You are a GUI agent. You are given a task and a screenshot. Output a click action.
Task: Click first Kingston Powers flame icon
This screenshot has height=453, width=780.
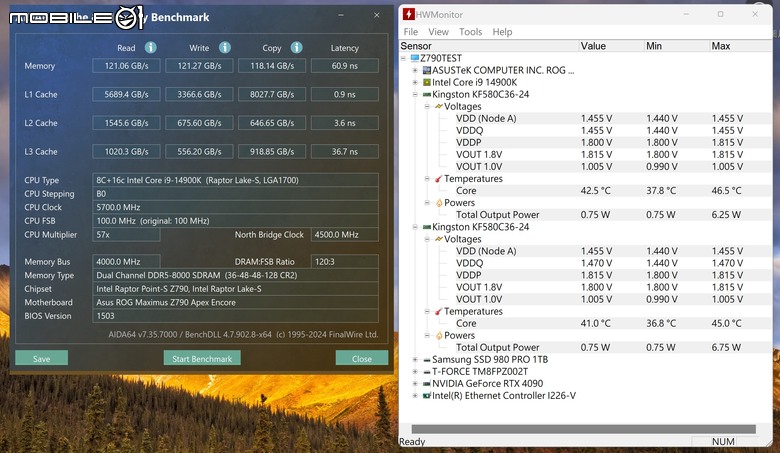click(x=439, y=203)
